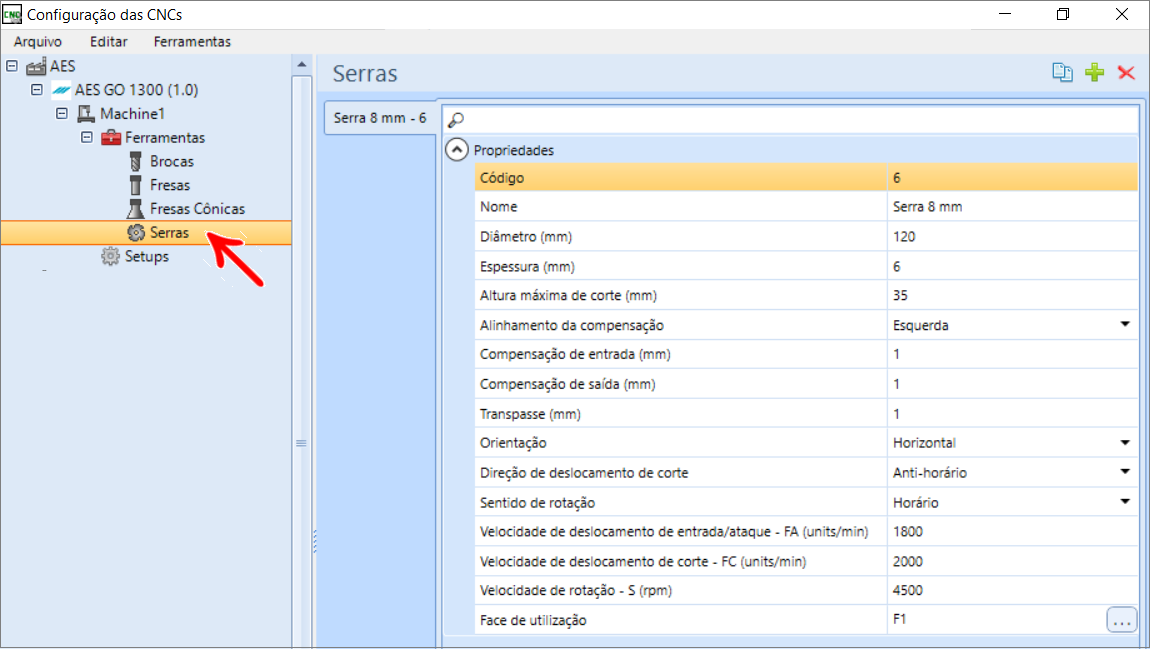Screen dimensions: 1150x649
Task: Open Alinhamento da compensação dropdown
Action: [x=1125, y=325]
